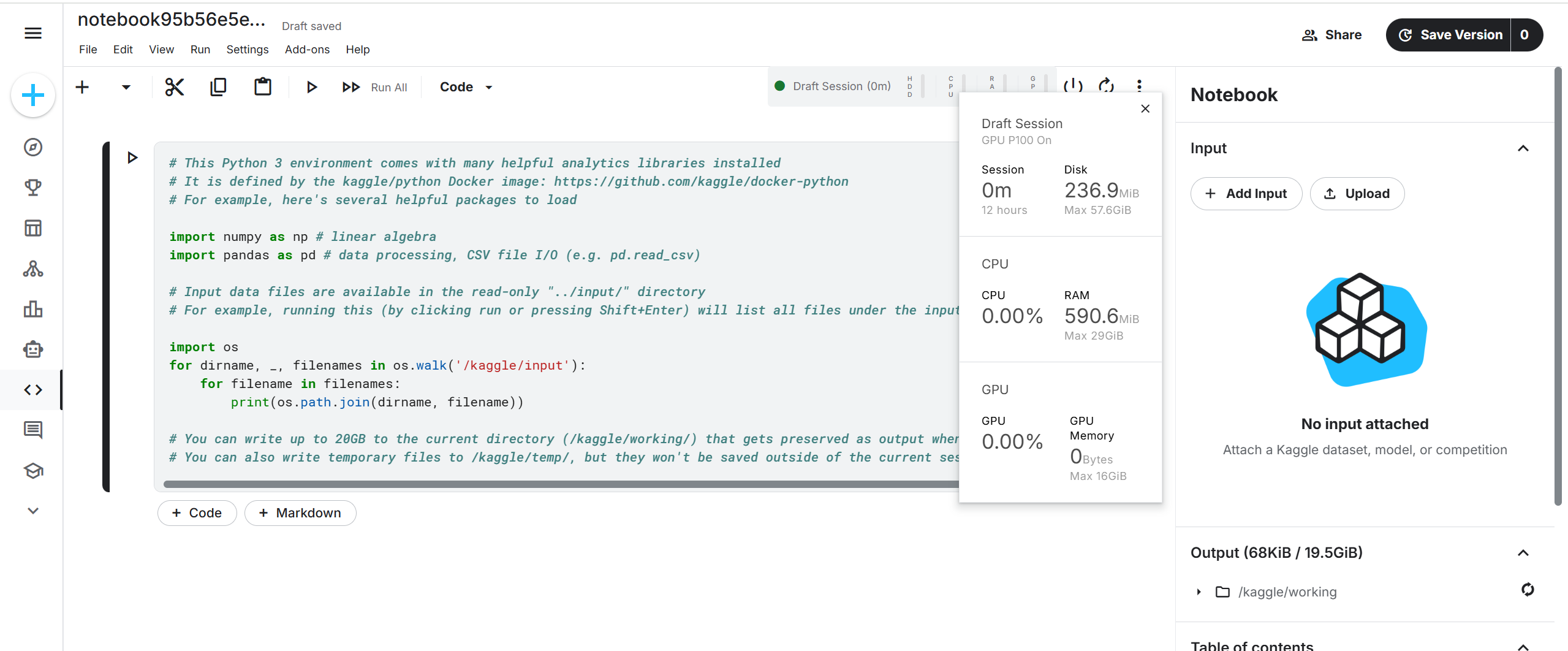Click the copy cell icon
The image size is (1568, 651).
coord(218,87)
